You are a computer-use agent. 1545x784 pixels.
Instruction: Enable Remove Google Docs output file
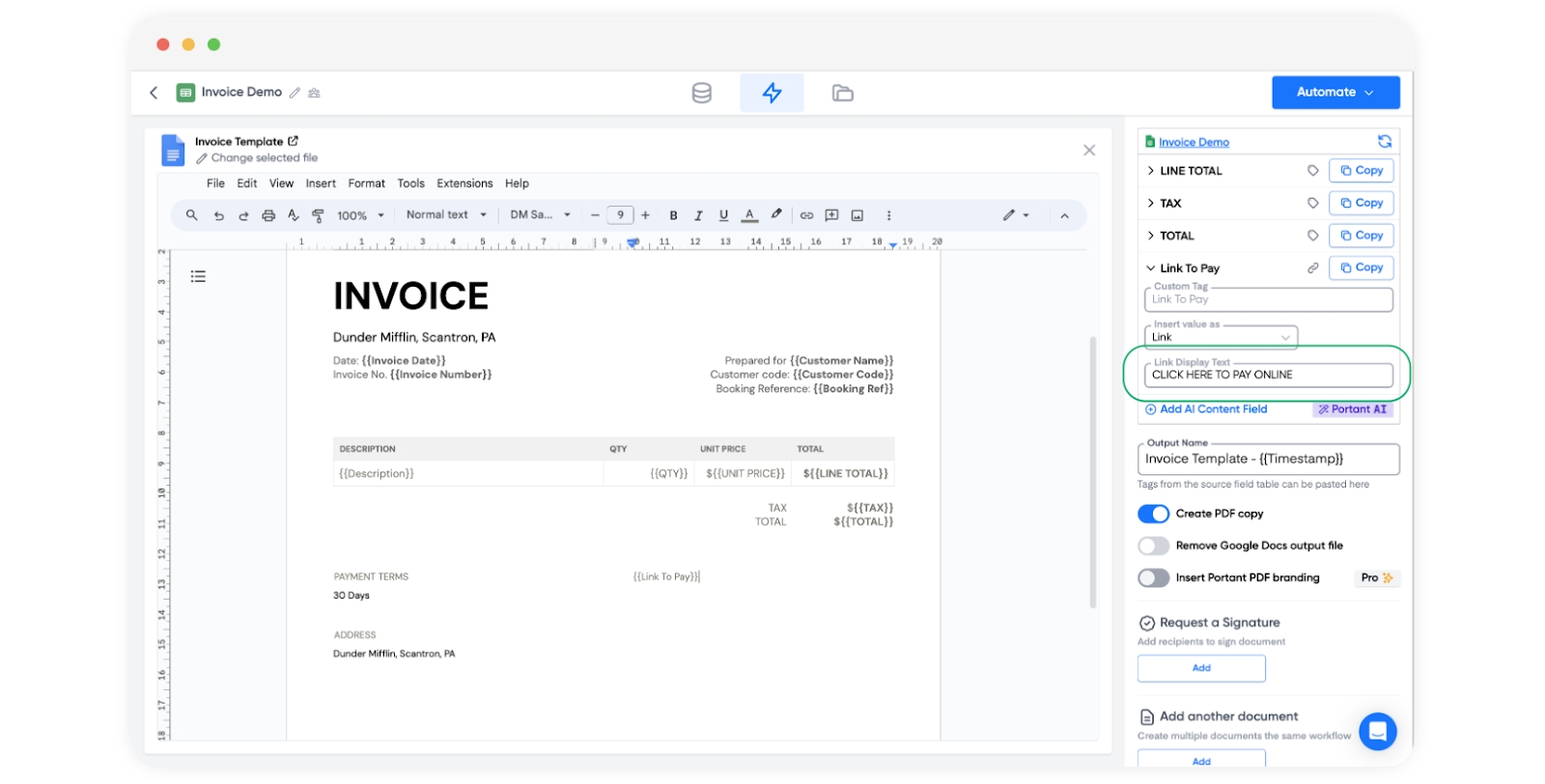(x=1153, y=546)
